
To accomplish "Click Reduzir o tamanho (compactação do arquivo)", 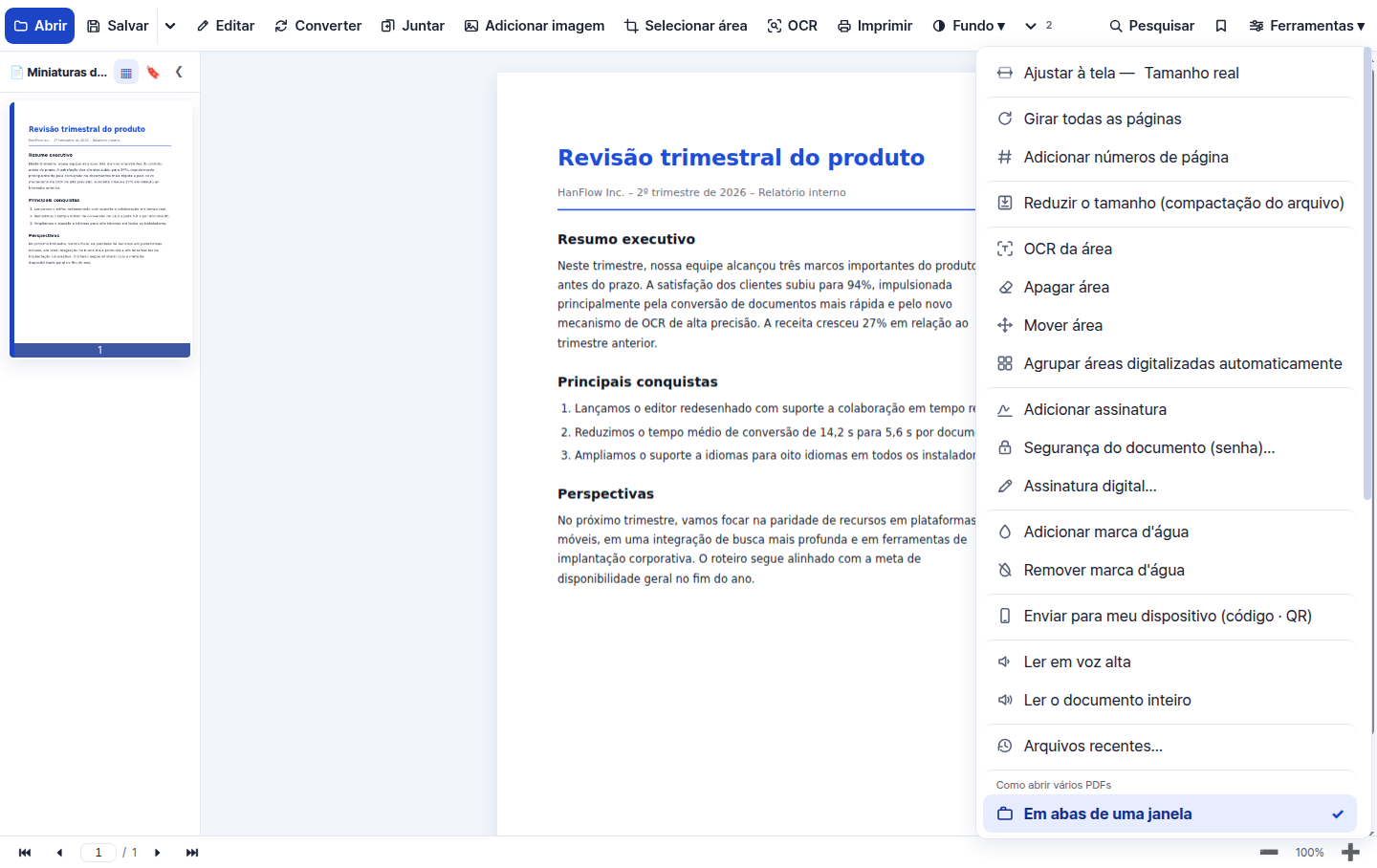I will pyautogui.click(x=1170, y=203).
